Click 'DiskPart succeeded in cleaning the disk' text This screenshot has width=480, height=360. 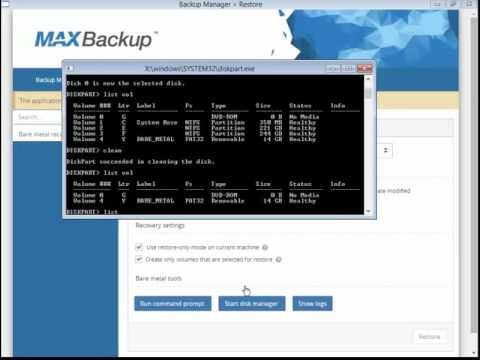(140, 162)
